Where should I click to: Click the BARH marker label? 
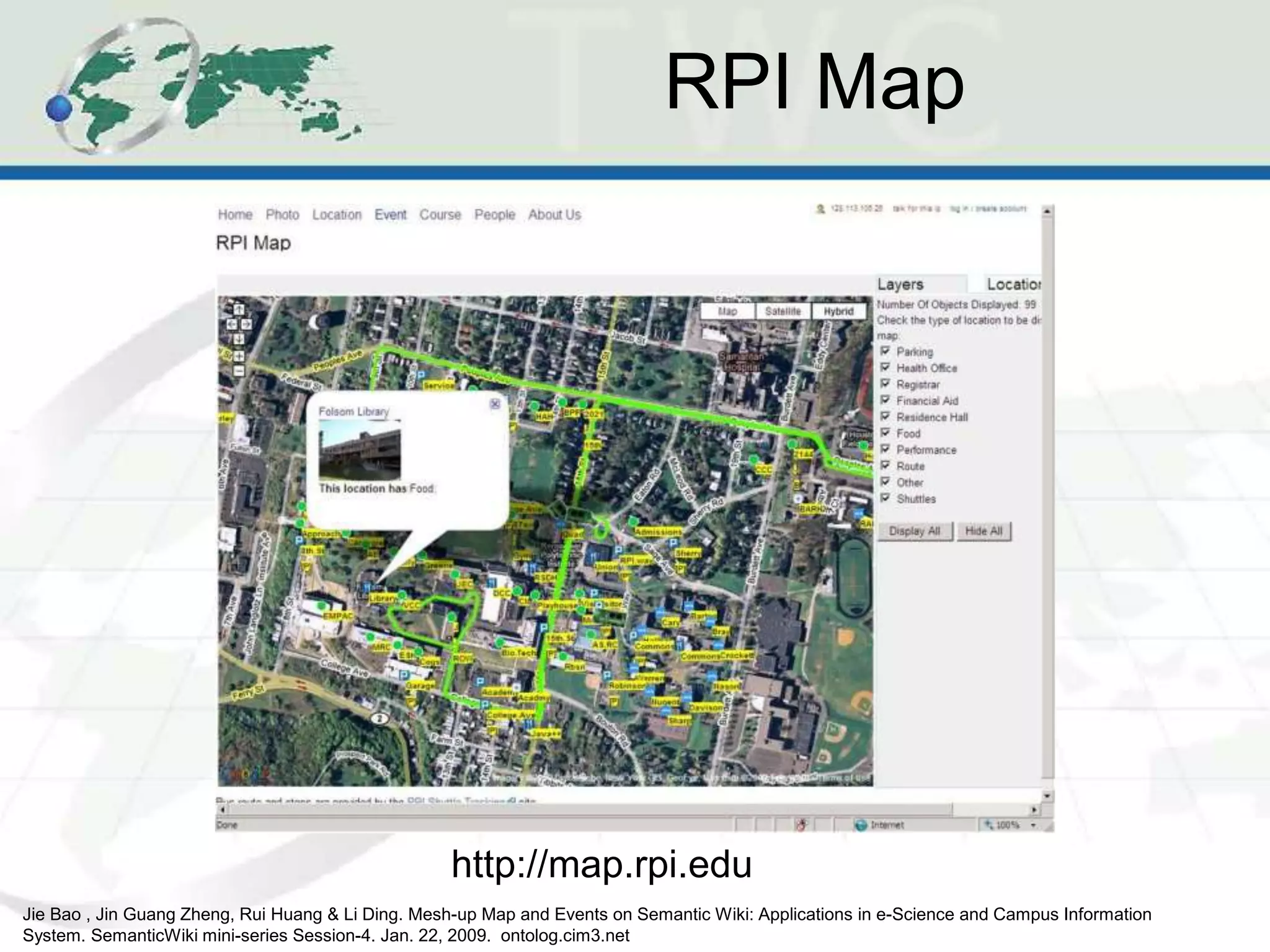[x=812, y=509]
